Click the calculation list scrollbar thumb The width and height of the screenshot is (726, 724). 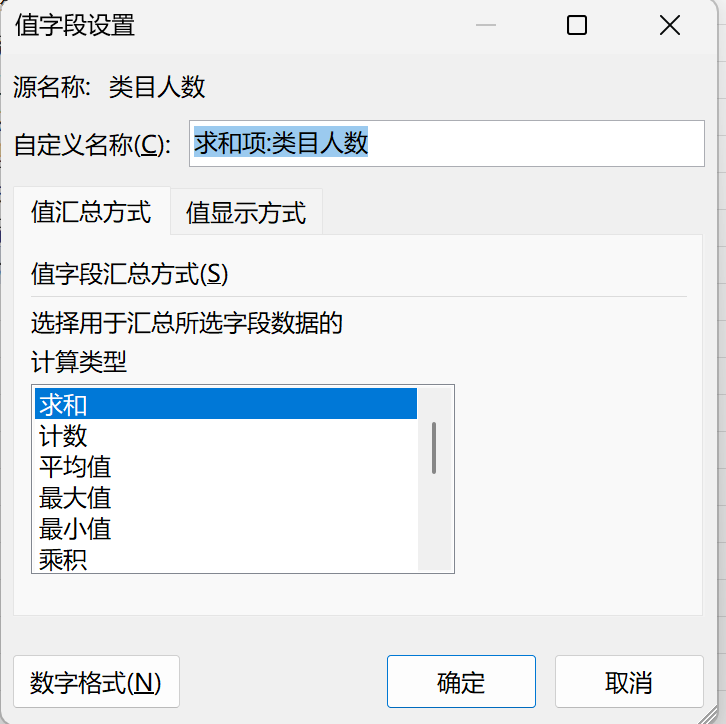pyautogui.click(x=434, y=447)
